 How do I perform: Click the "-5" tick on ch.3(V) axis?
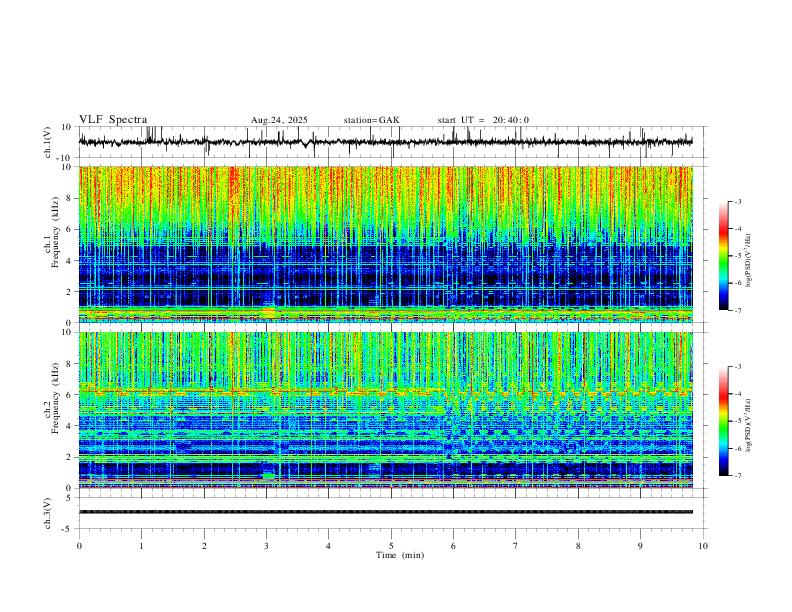tap(67, 529)
